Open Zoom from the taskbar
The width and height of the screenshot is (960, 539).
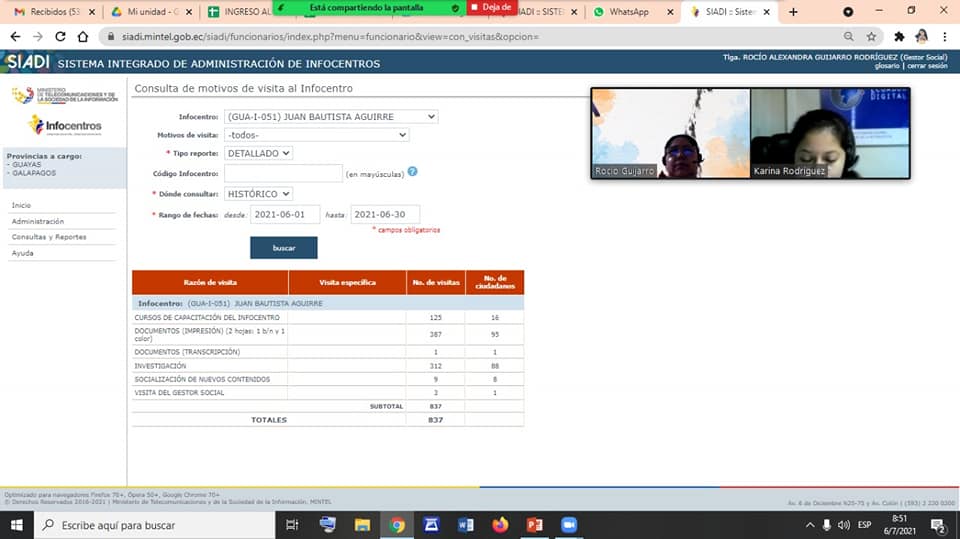click(x=569, y=525)
